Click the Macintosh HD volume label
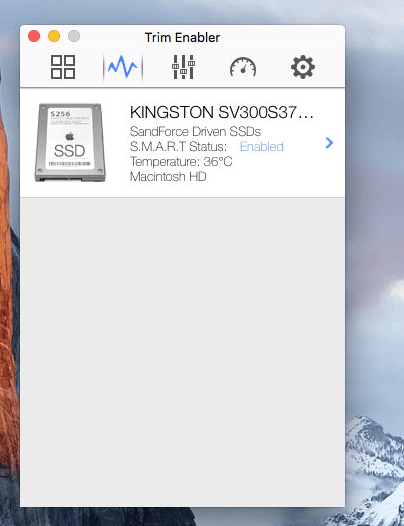404x526 pixels. click(x=168, y=176)
